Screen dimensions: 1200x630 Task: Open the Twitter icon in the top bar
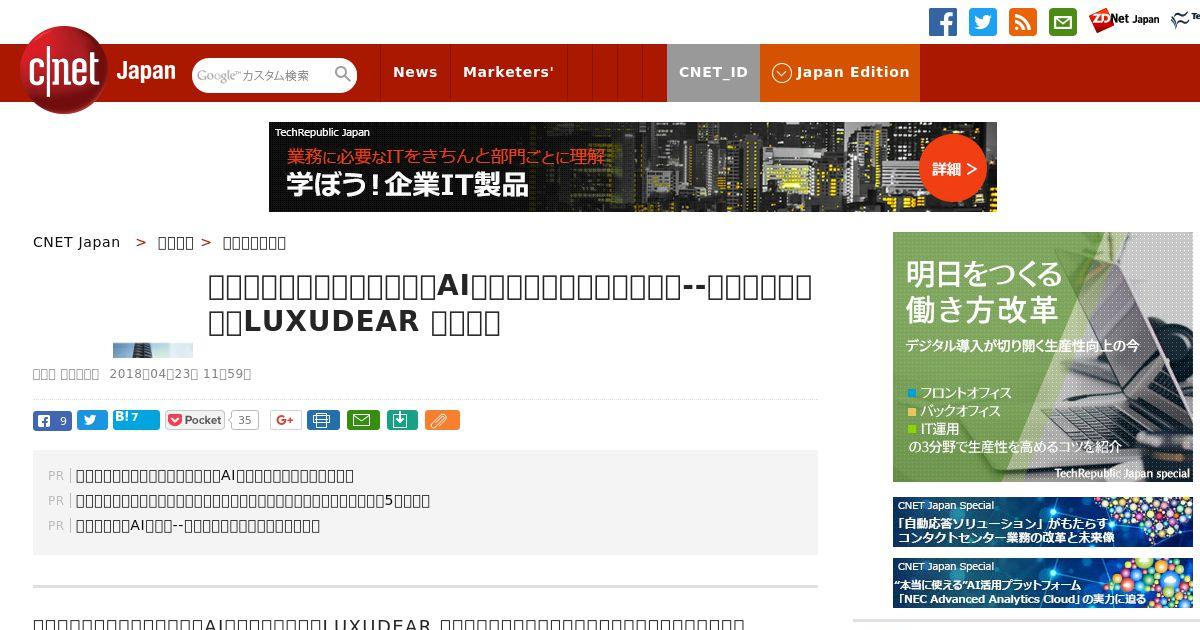click(982, 22)
